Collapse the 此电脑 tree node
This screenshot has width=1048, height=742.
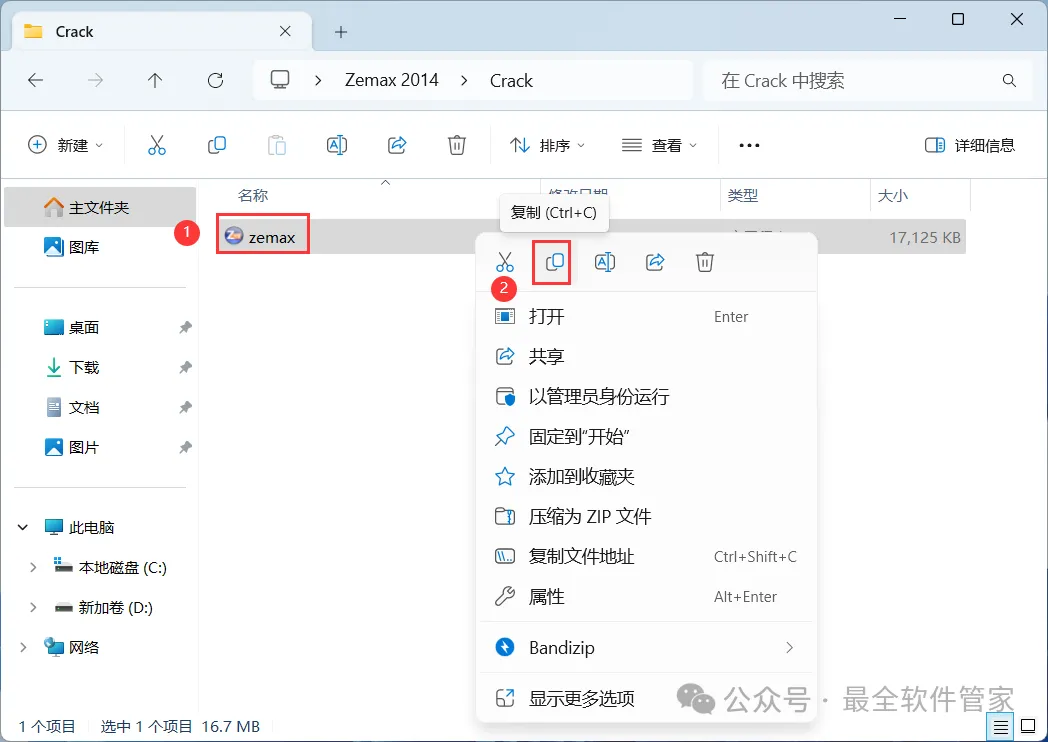[23, 527]
